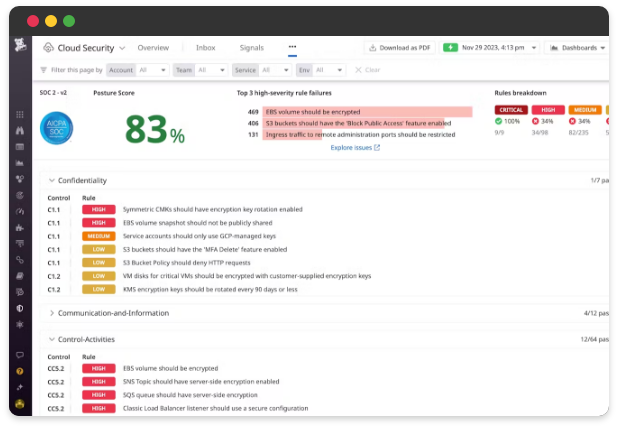The image size is (618, 428).
Task: Click Download as PDF button
Action: click(x=398, y=47)
